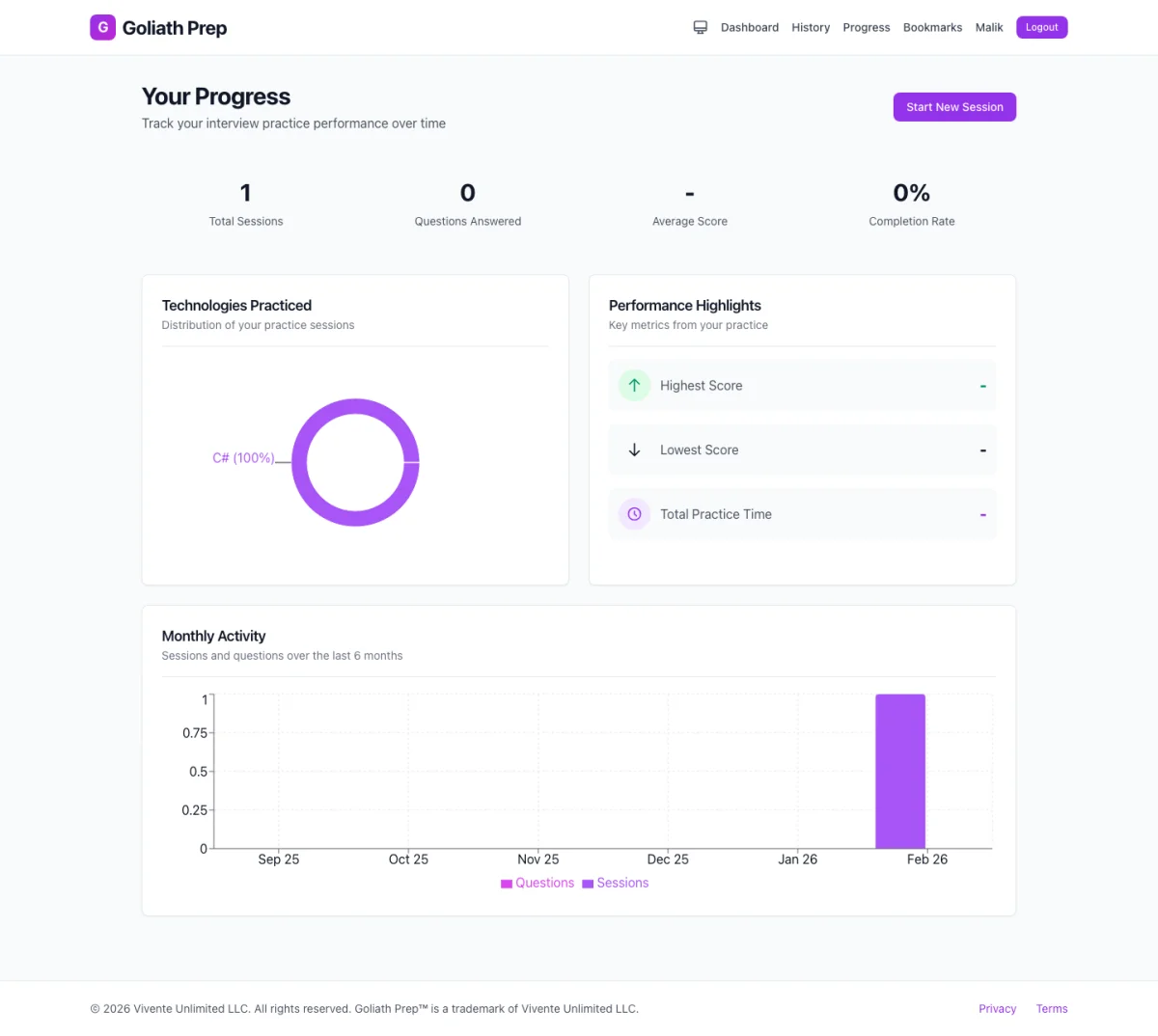The image size is (1158, 1036).
Task: Click the Goliath Prep logo icon
Action: click(102, 27)
